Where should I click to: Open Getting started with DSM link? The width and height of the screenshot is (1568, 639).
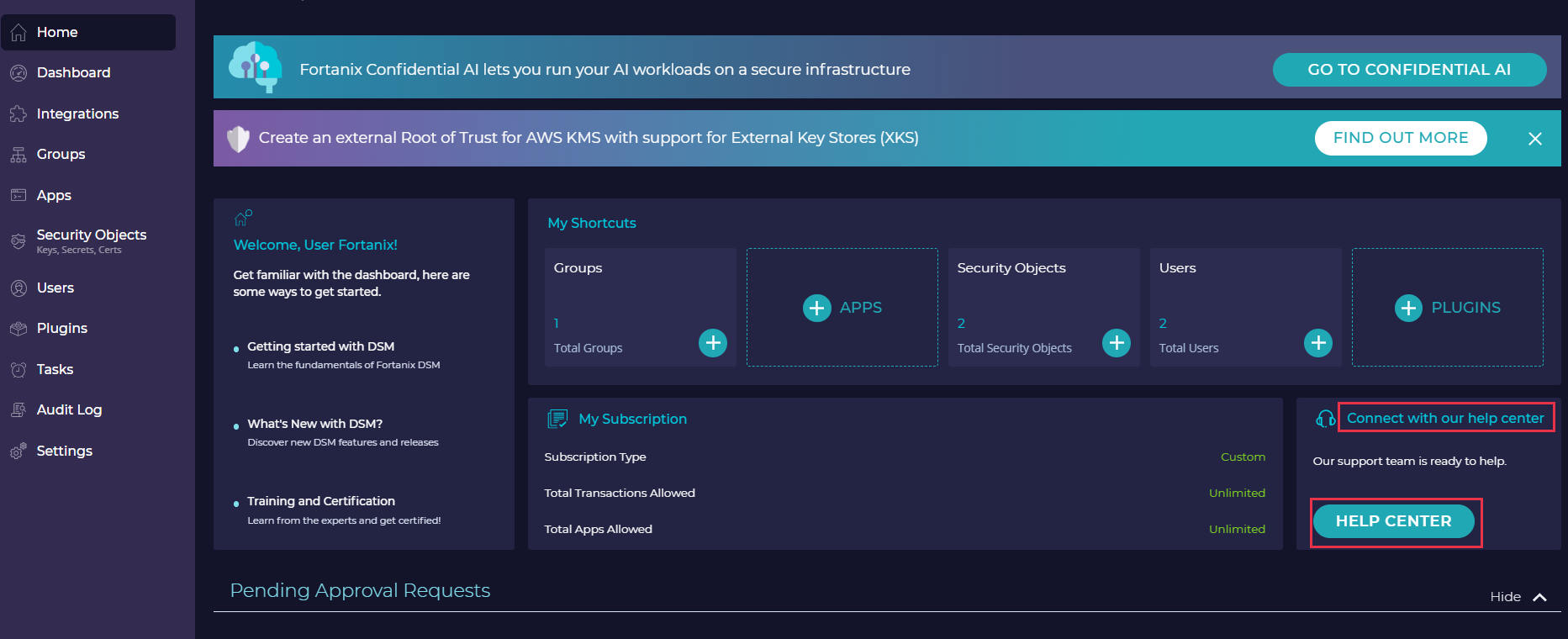click(x=320, y=346)
